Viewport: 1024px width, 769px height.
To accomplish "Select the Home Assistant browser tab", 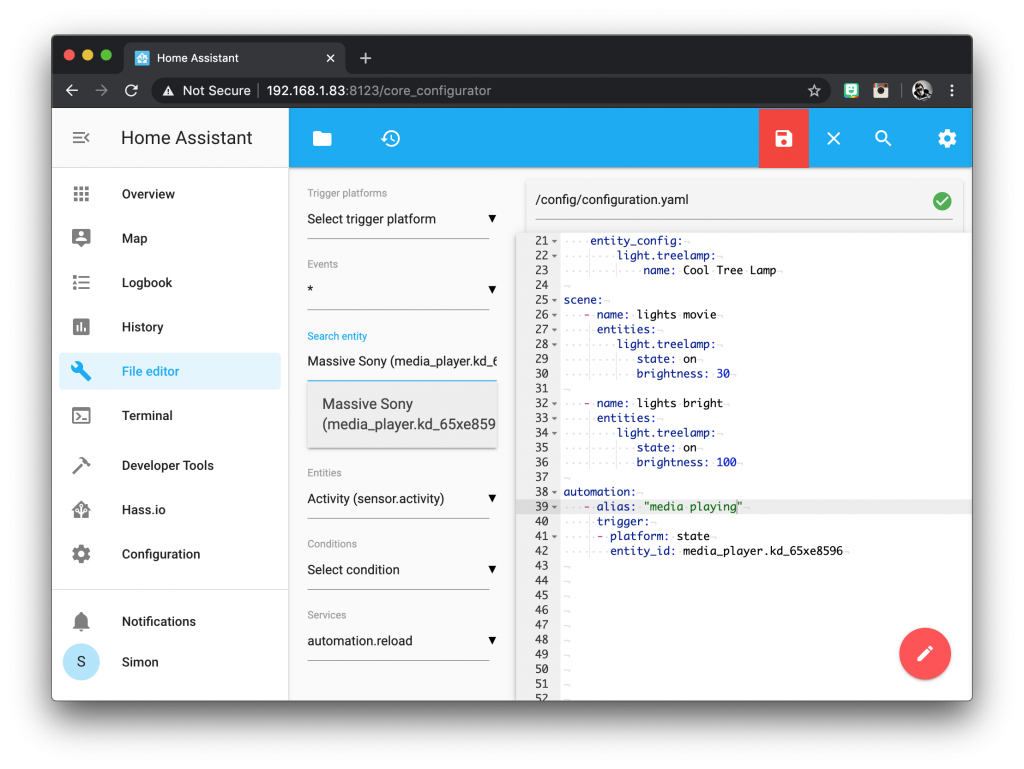I will pos(235,58).
